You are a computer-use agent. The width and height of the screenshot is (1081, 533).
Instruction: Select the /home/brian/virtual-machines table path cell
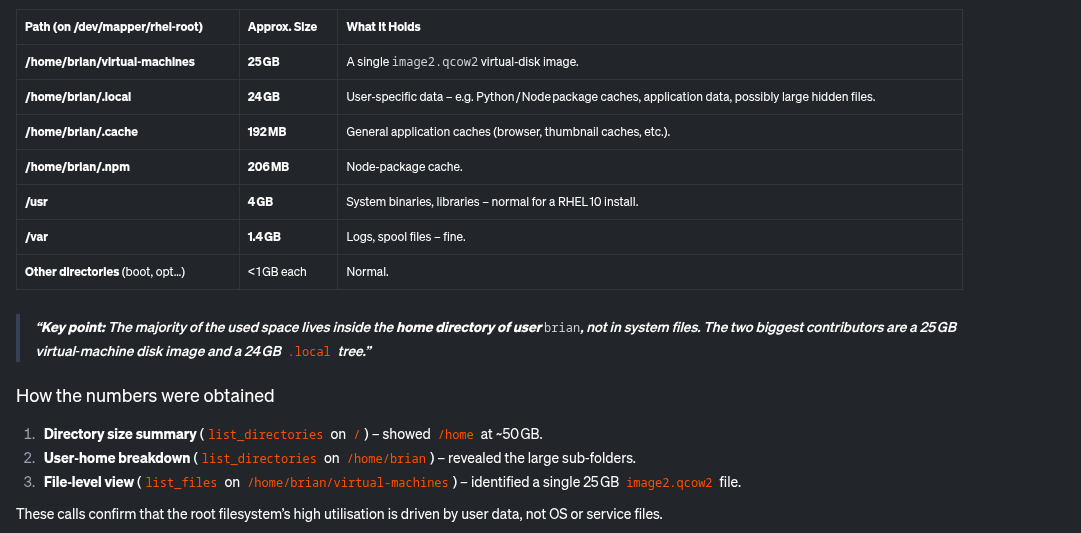(x=110, y=62)
